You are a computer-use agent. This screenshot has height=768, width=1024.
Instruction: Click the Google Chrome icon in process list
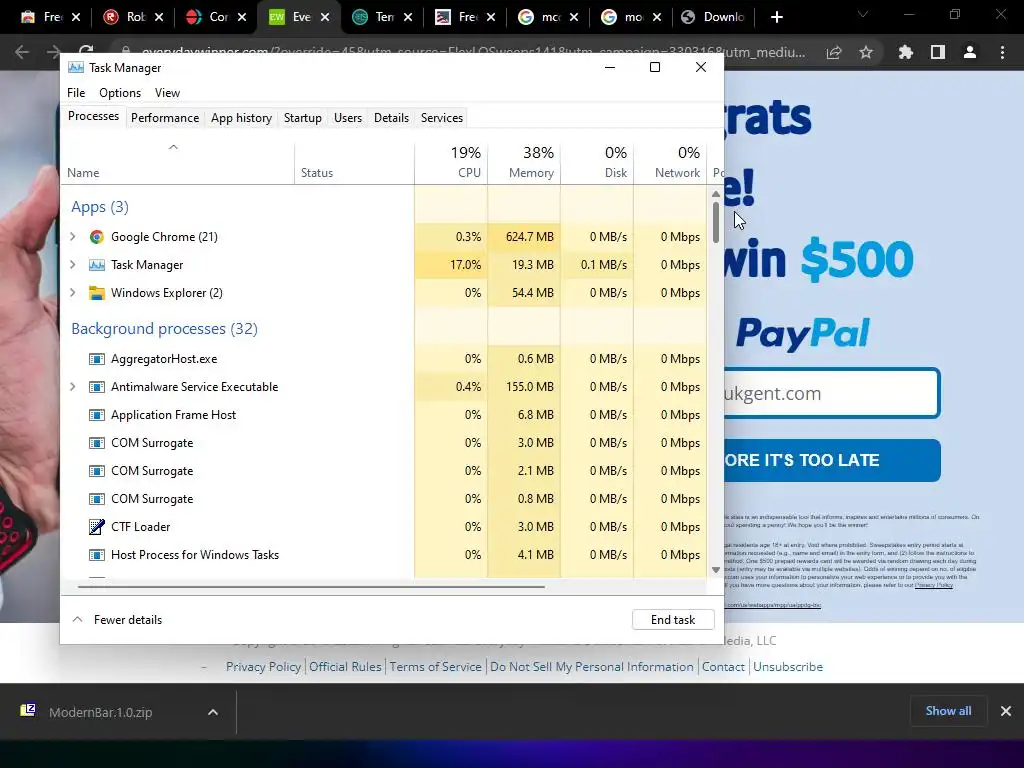coord(97,237)
